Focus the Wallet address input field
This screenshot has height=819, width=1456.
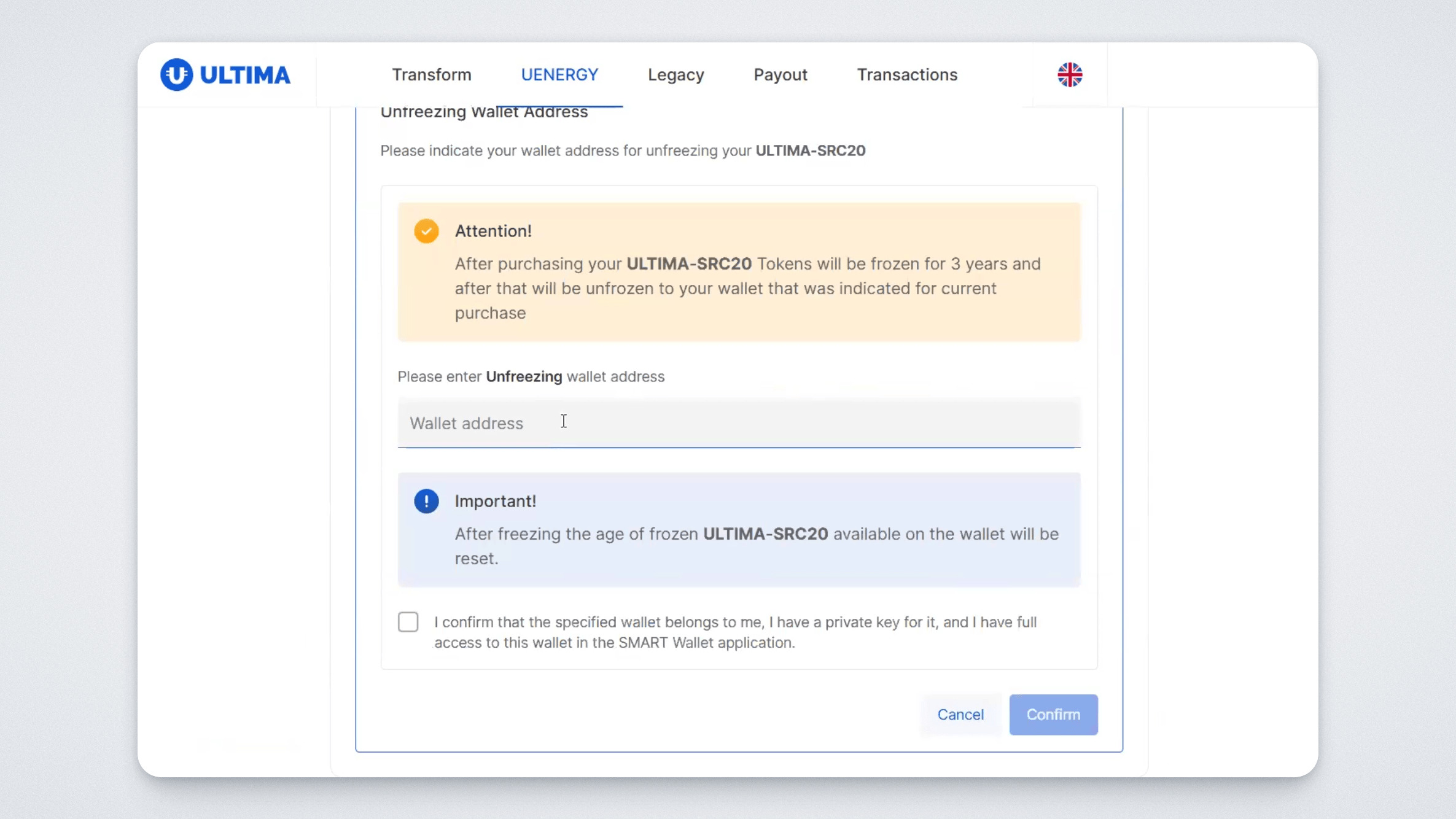738,423
